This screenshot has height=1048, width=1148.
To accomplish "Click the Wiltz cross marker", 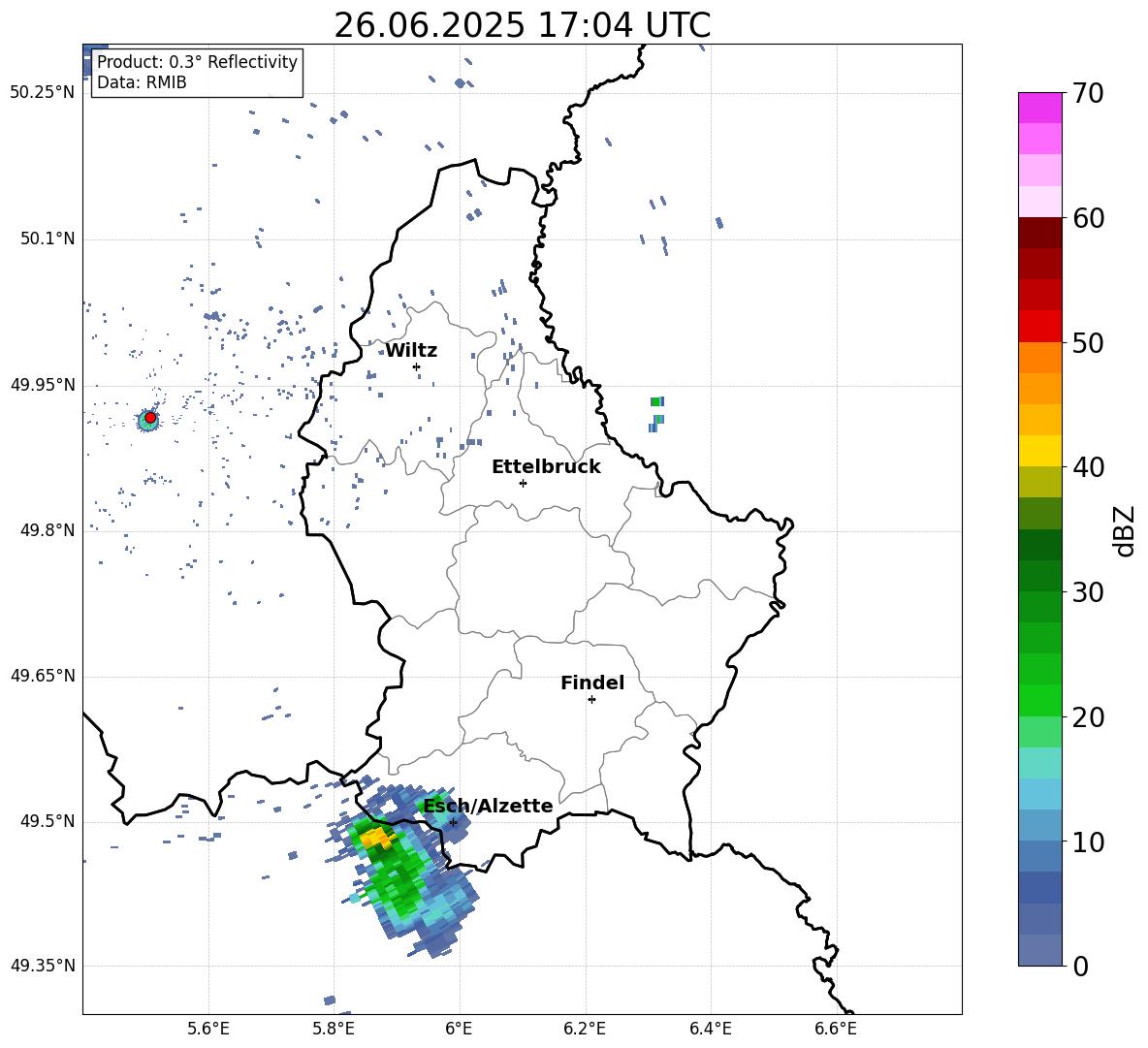I will pos(416,366).
